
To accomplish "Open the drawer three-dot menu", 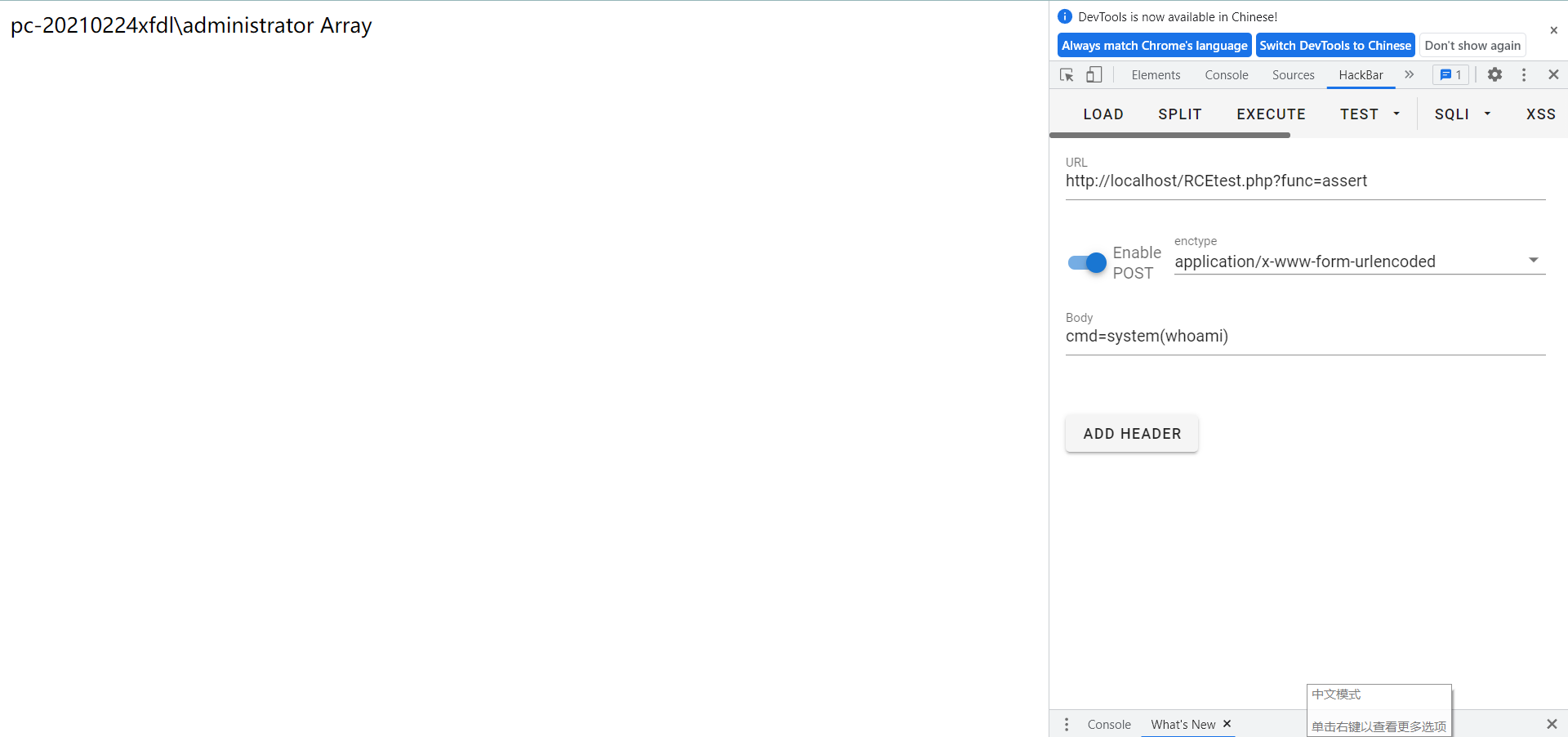I will pos(1067,725).
